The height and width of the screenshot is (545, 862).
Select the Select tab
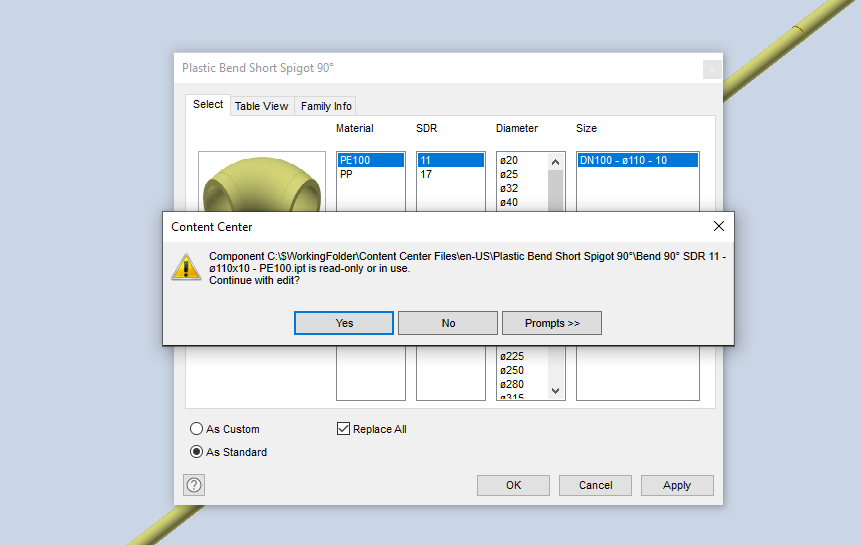tap(208, 104)
